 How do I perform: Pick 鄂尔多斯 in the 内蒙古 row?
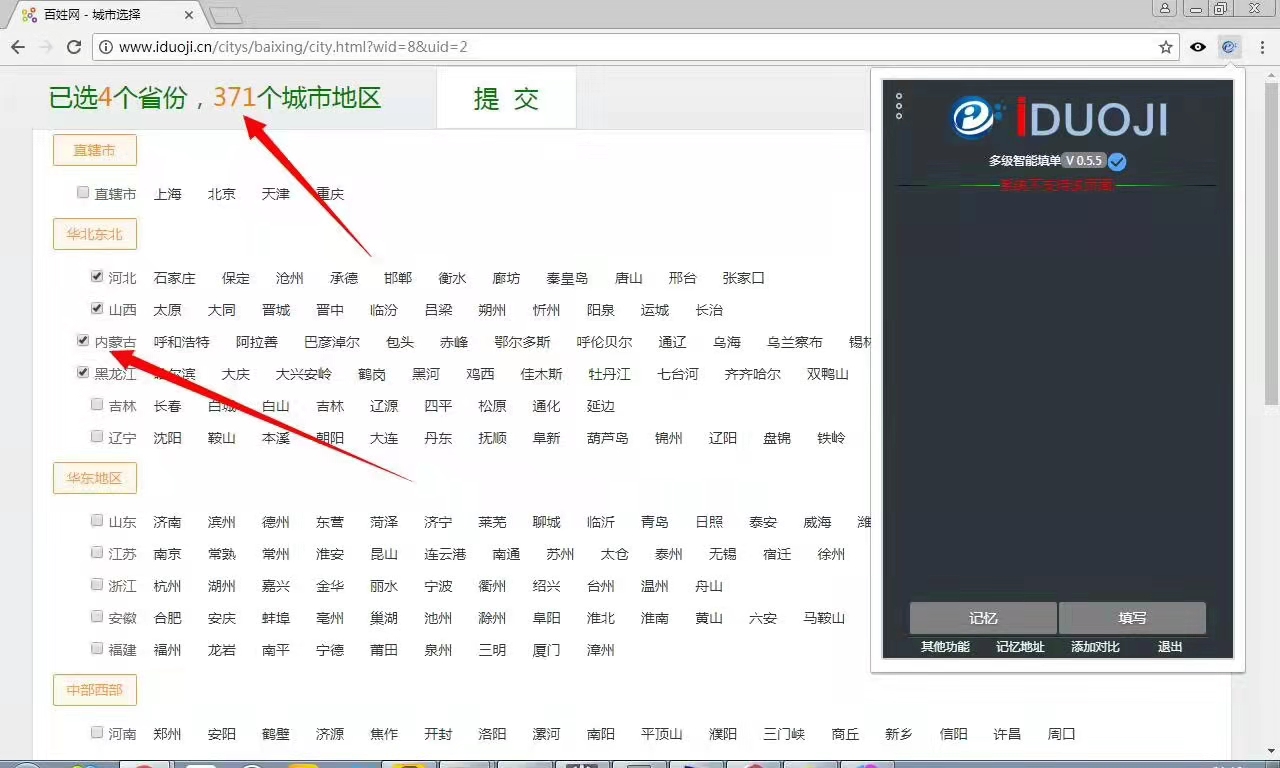pyautogui.click(x=523, y=342)
